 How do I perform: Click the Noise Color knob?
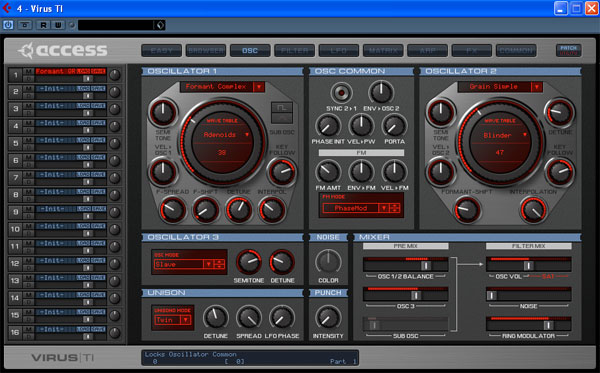(x=328, y=262)
